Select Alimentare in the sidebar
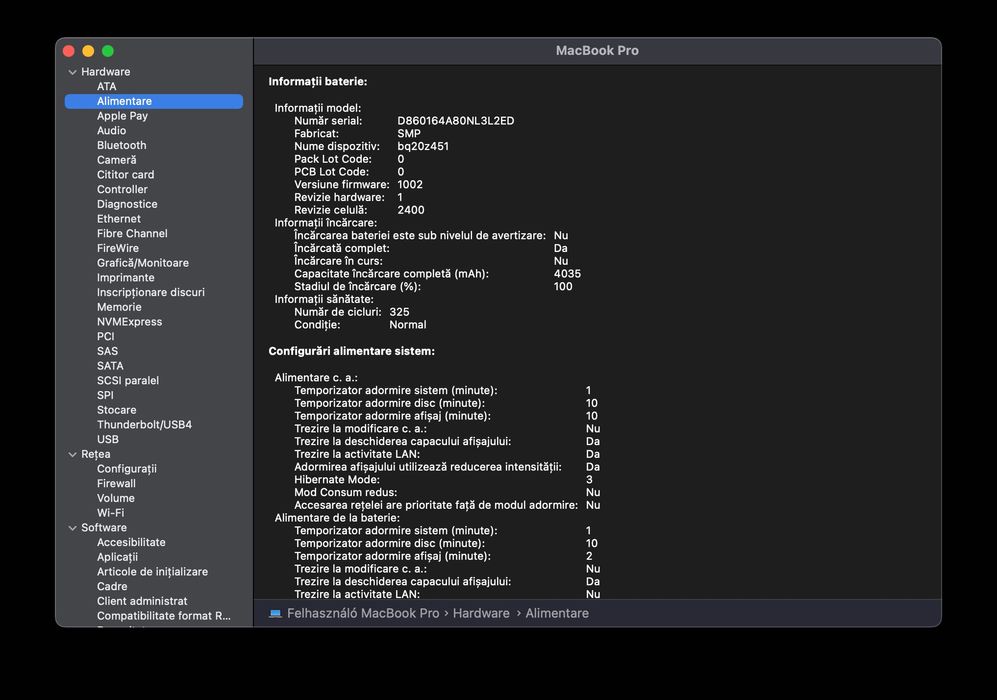 (x=154, y=101)
